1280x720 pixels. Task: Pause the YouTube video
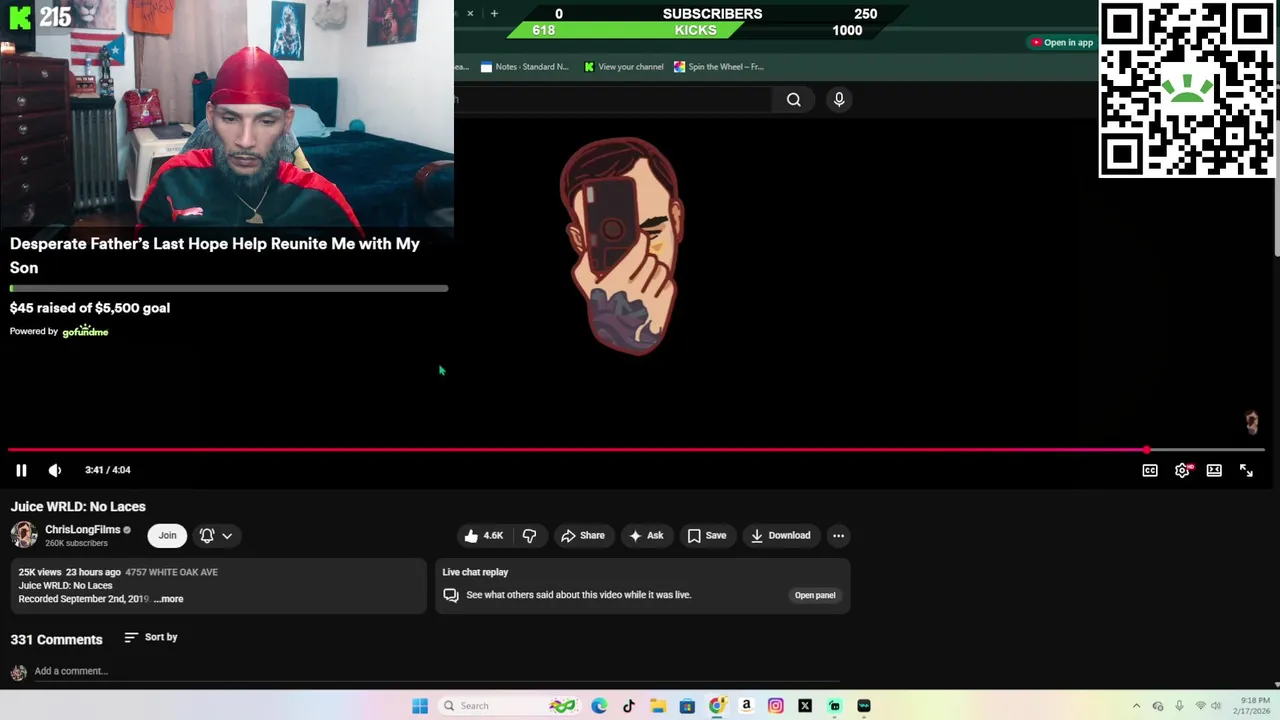point(21,470)
